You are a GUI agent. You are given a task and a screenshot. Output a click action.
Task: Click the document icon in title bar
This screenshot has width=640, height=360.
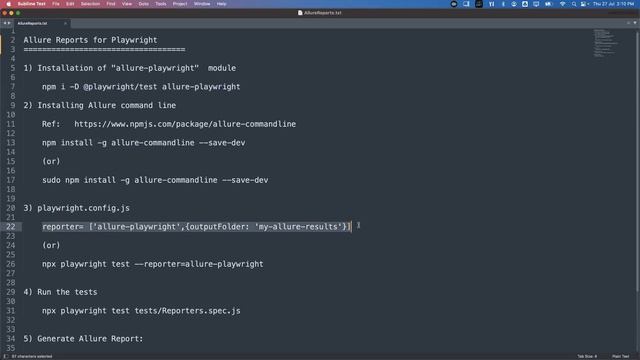click(x=300, y=13)
